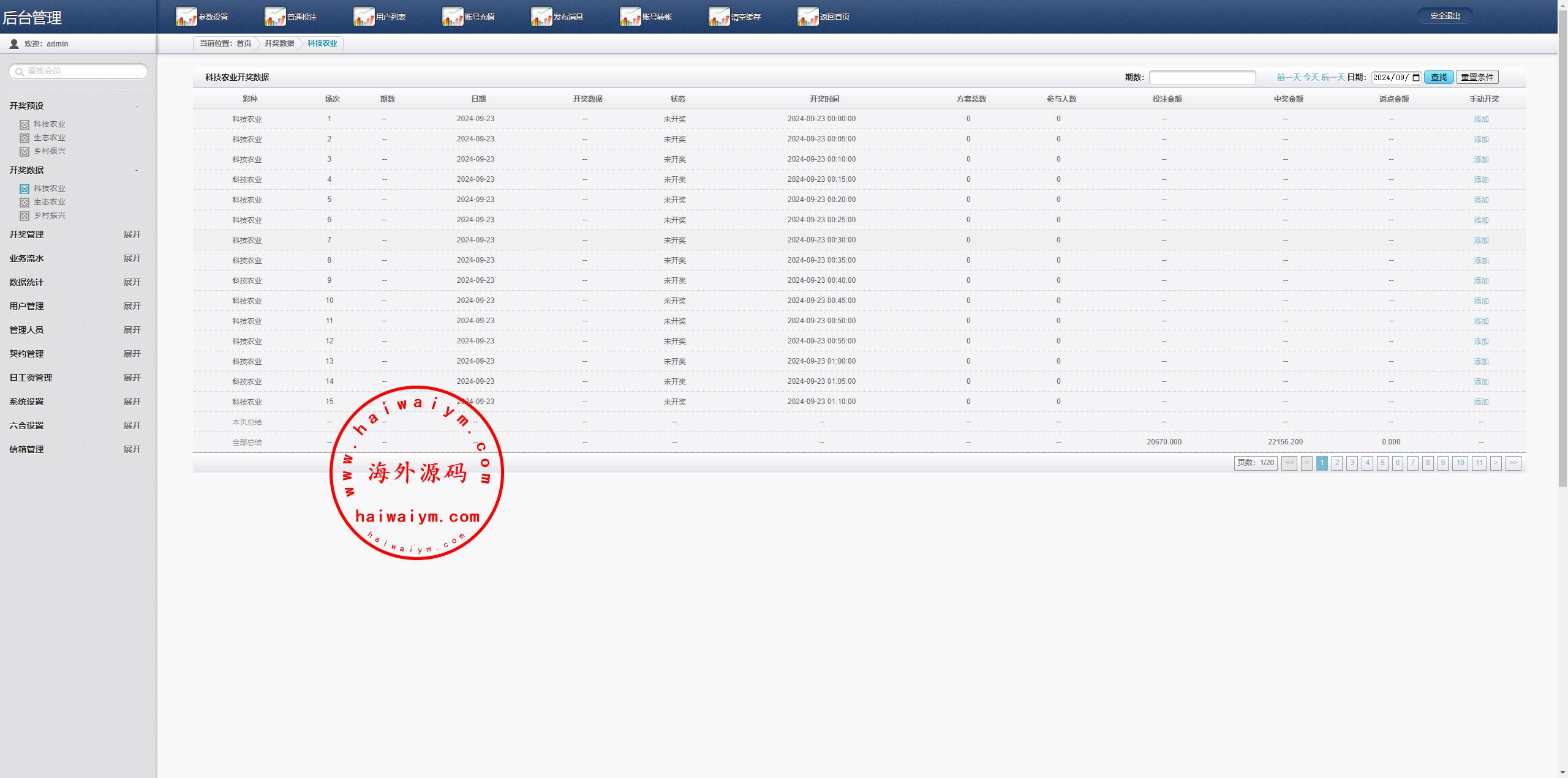Select 科技农业 under 开奖预设
Image resolution: width=1568 pixels, height=778 pixels.
[49, 124]
